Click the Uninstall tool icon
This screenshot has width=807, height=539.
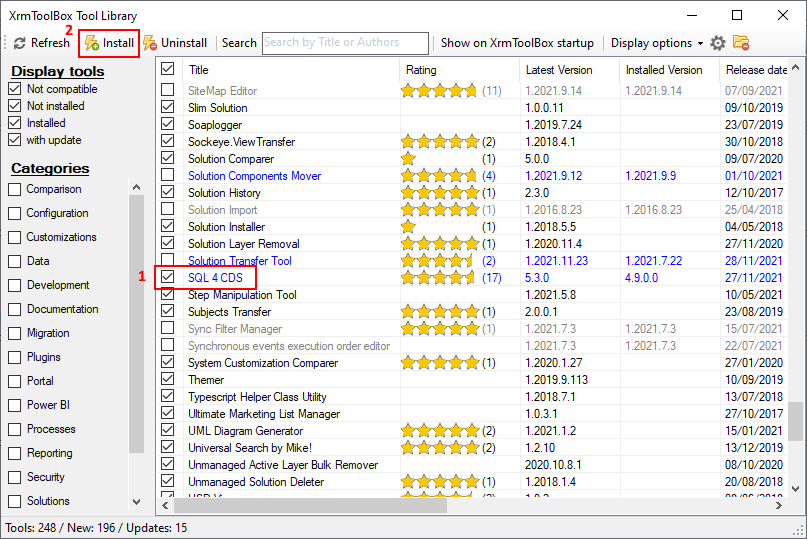150,43
